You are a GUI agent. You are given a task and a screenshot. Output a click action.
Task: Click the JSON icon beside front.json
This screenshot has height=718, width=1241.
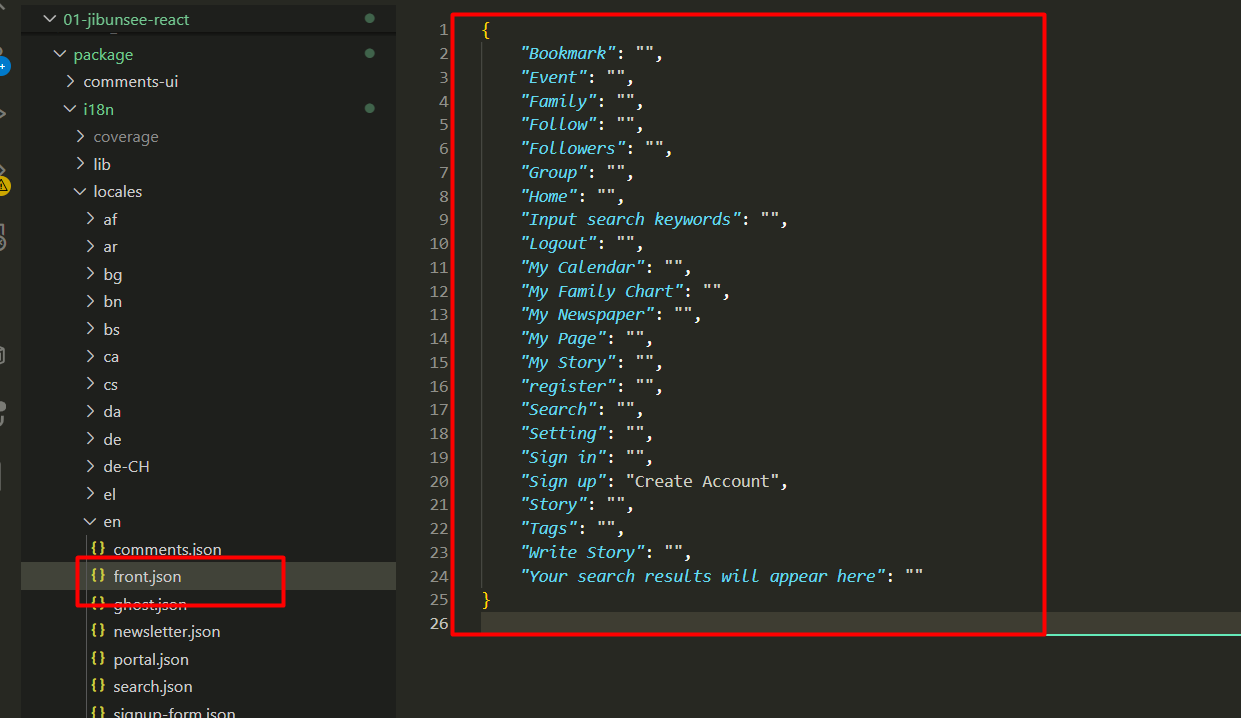click(x=97, y=576)
